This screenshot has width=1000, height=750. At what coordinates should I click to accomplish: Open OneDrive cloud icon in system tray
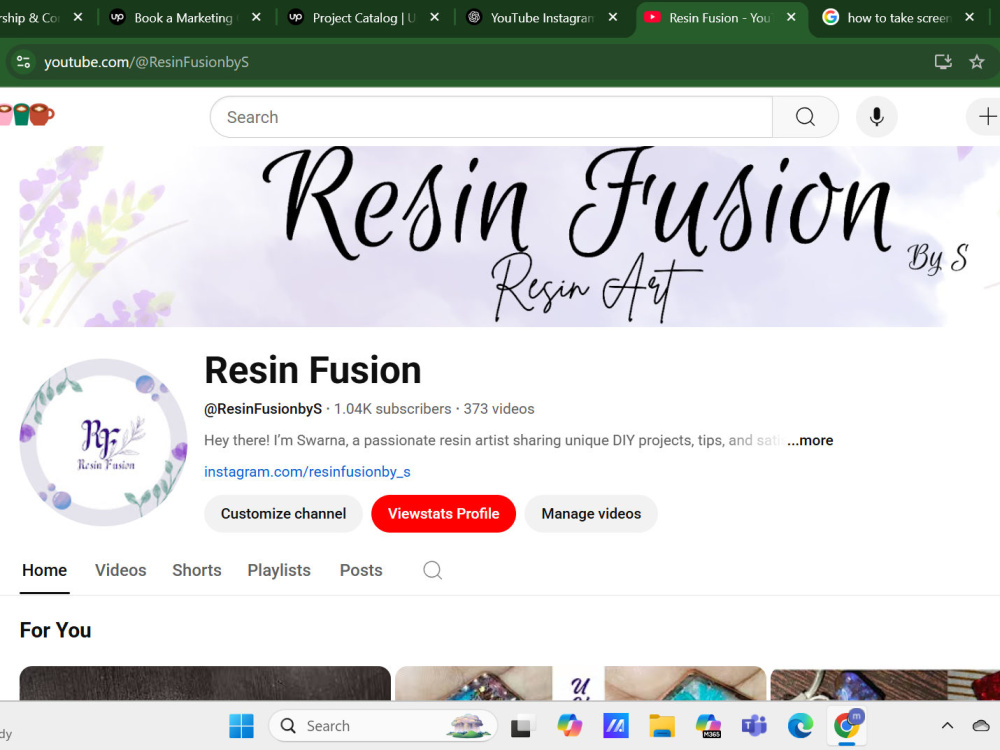981,726
